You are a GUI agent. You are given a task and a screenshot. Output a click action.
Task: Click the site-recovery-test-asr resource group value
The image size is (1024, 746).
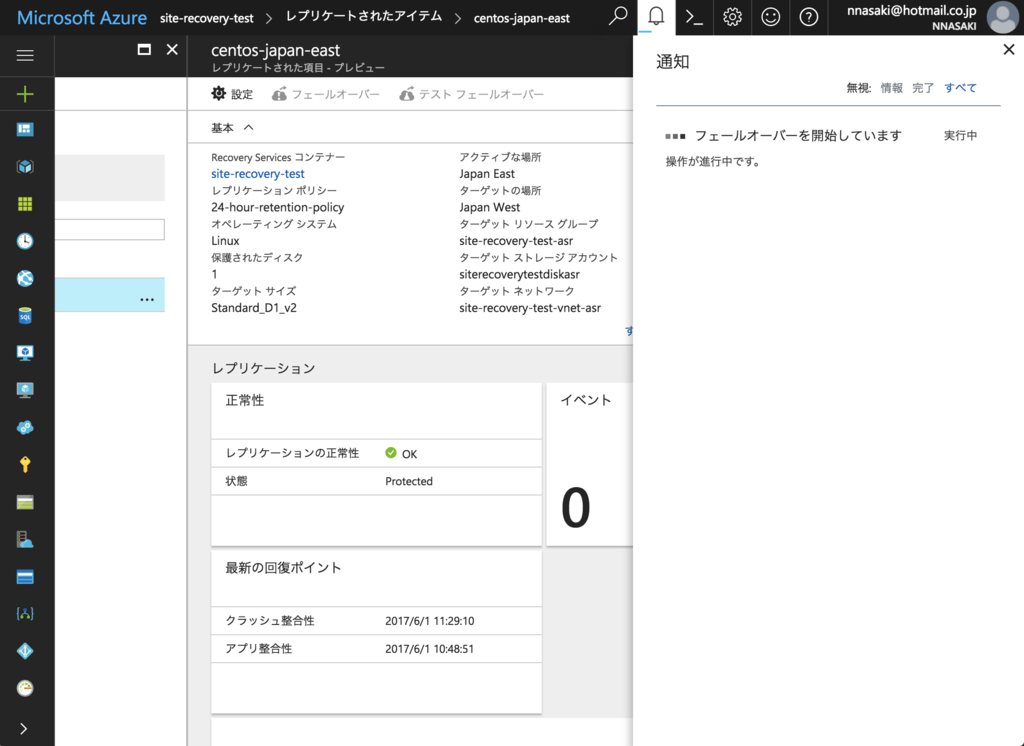pos(516,241)
